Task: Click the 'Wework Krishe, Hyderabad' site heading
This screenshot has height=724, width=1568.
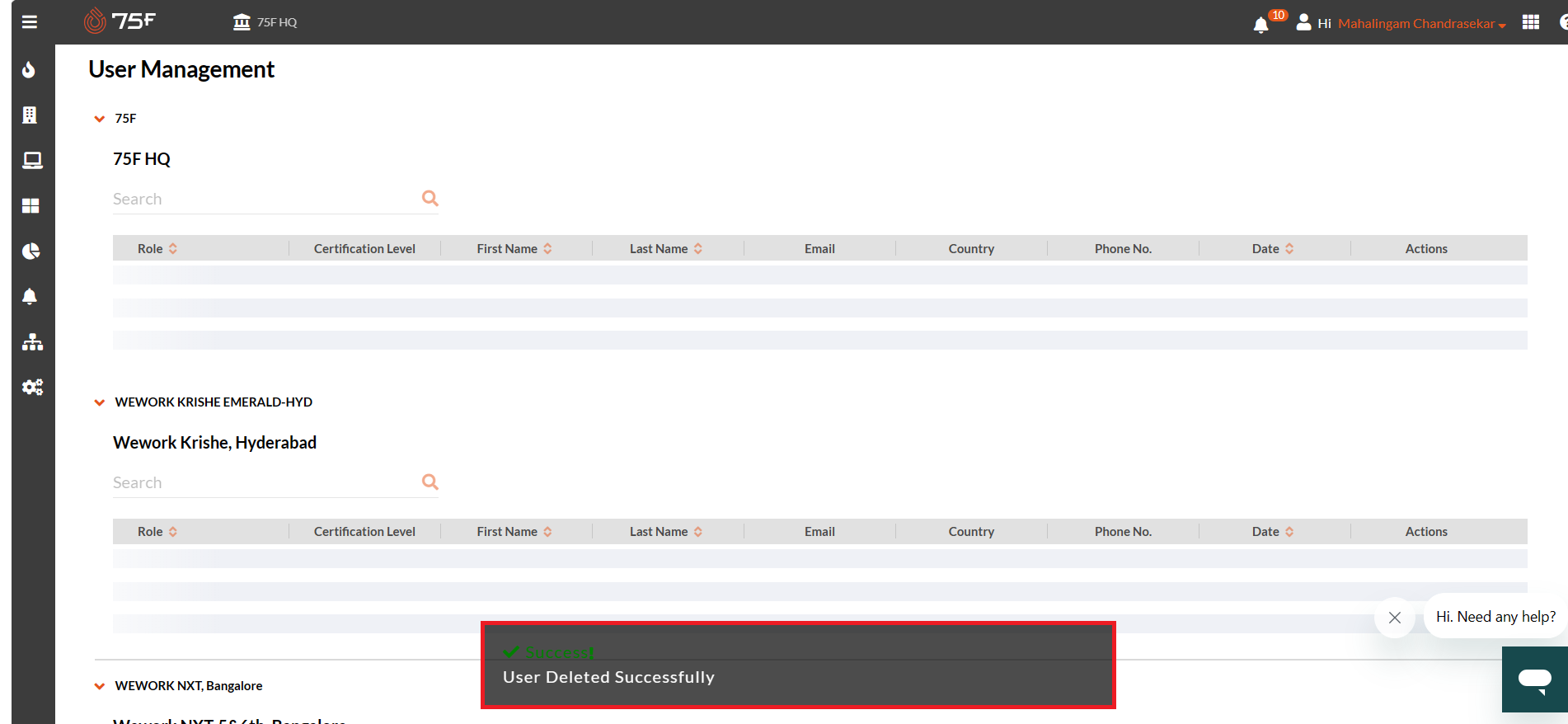Action: click(214, 443)
